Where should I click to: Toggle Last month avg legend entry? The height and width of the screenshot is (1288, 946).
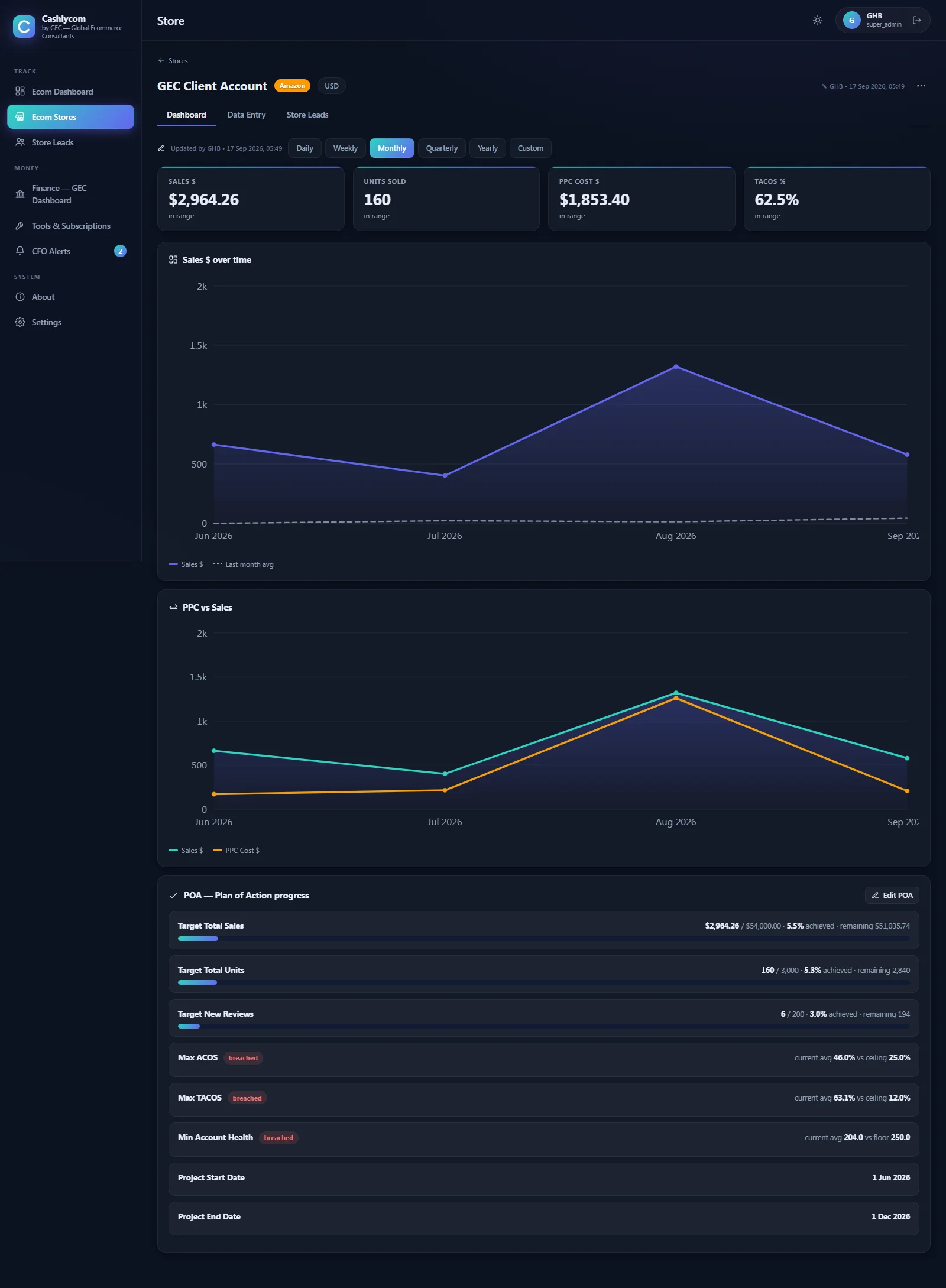point(243,564)
